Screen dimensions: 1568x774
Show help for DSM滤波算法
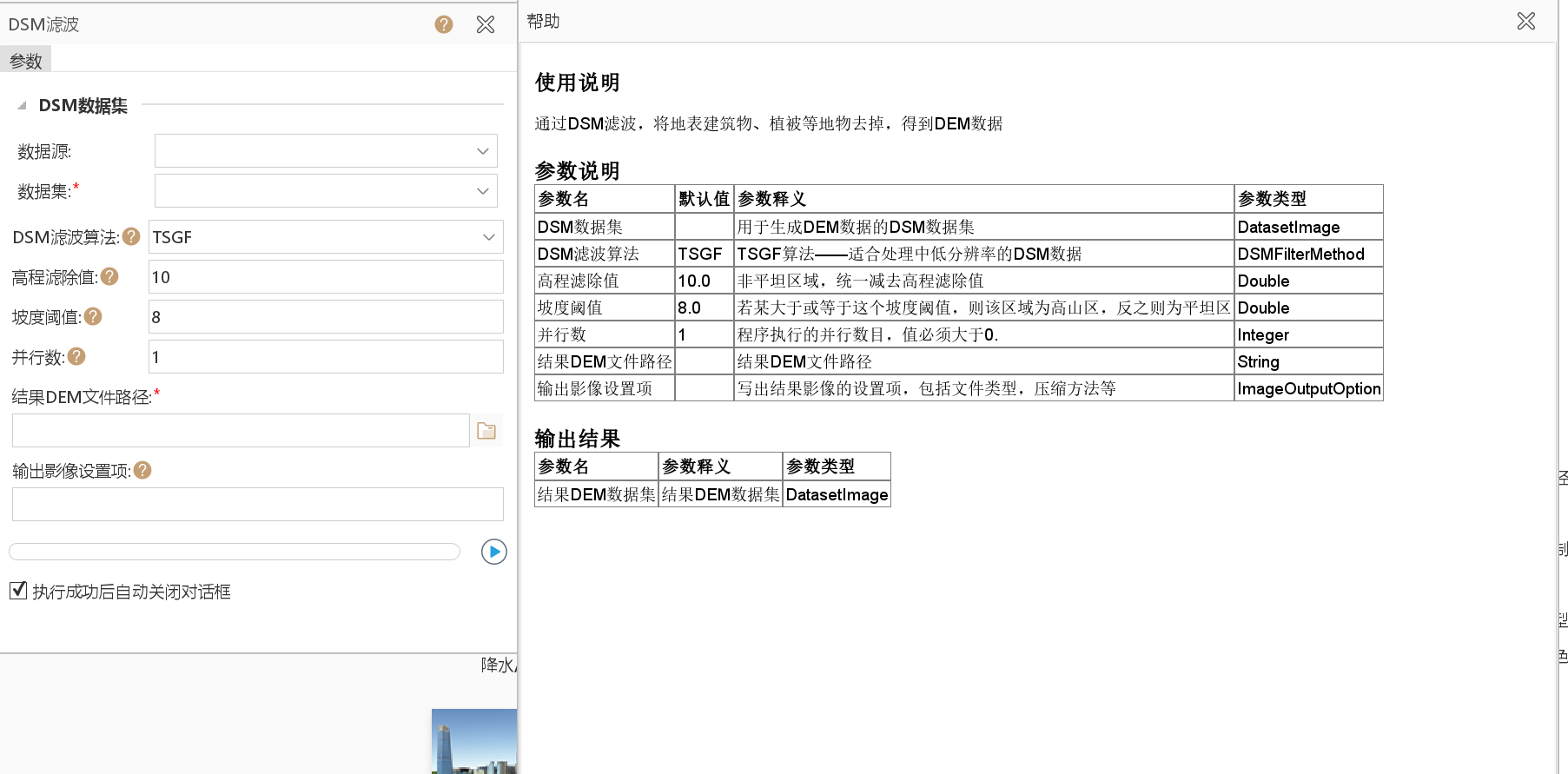(131, 236)
